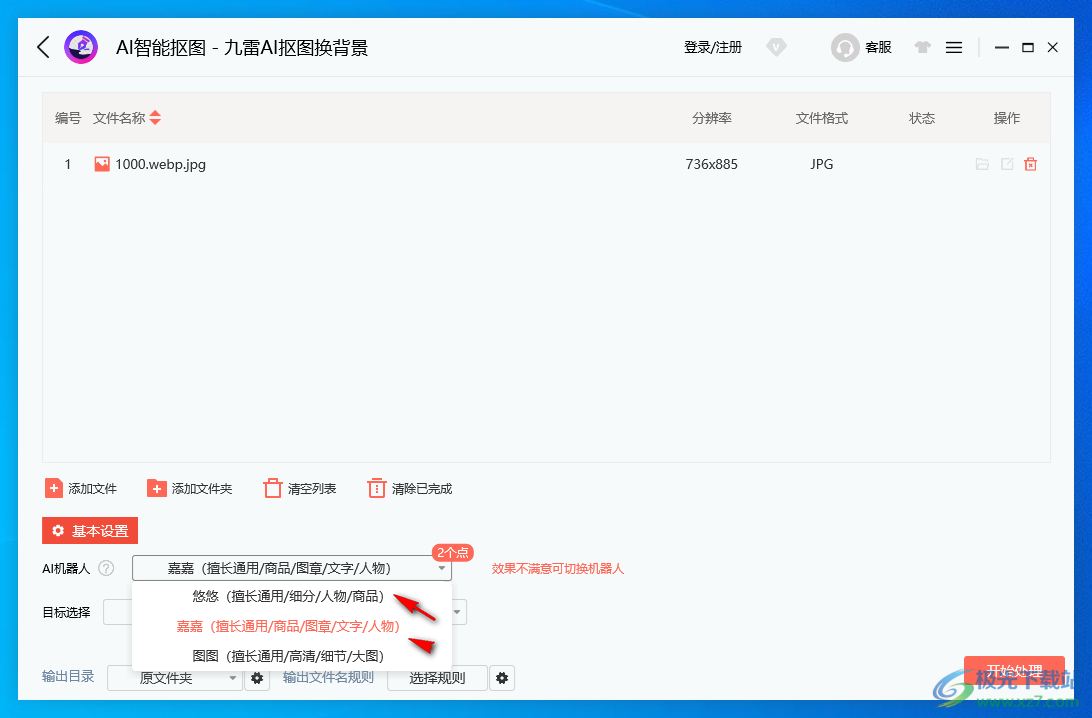Open the VIP diamond badge icon
Image resolution: width=1092 pixels, height=718 pixels.
coord(776,47)
